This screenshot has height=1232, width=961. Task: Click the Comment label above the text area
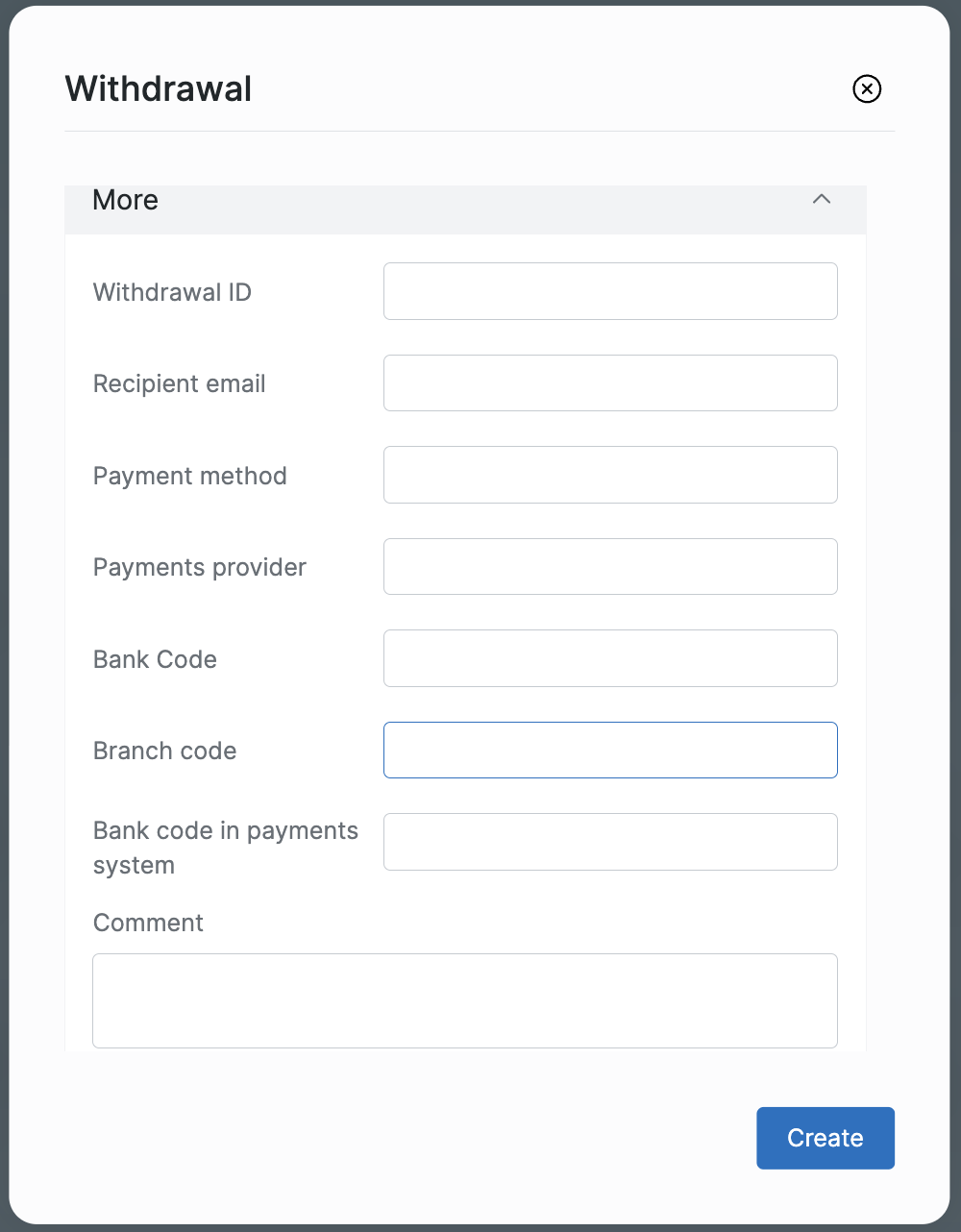(x=148, y=923)
